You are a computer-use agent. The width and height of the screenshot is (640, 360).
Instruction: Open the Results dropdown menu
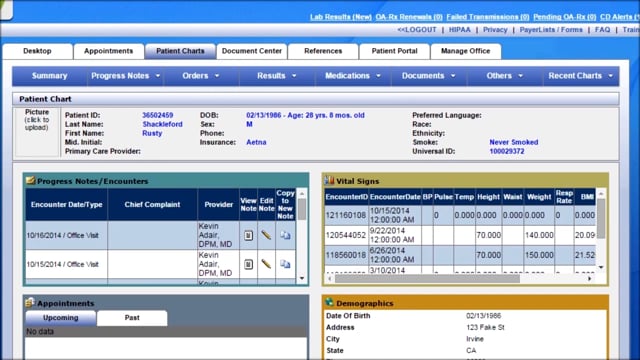277,76
